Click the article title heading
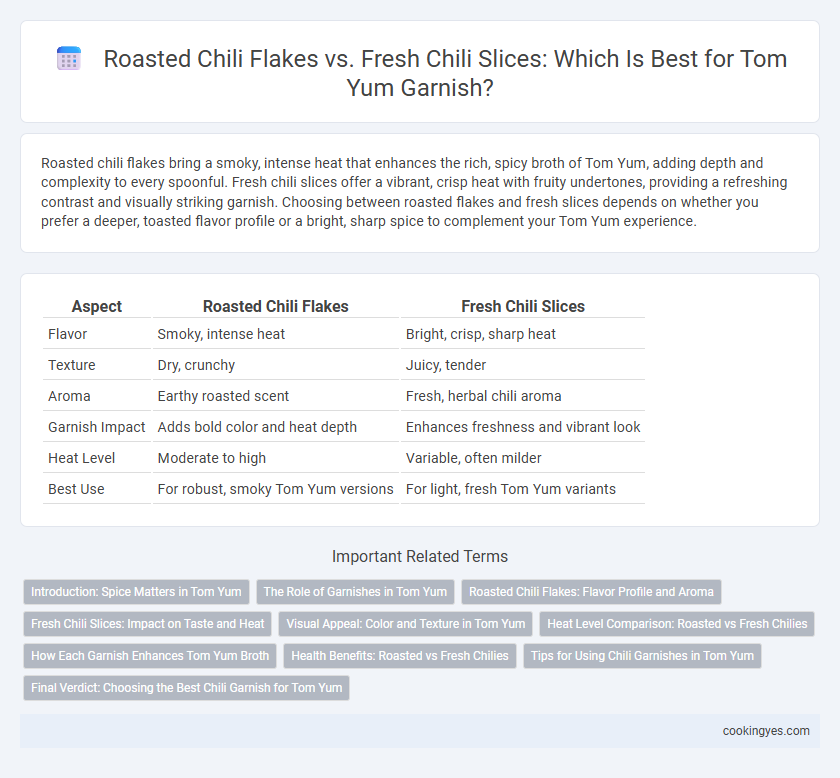The height and width of the screenshot is (778, 840). coord(445,73)
